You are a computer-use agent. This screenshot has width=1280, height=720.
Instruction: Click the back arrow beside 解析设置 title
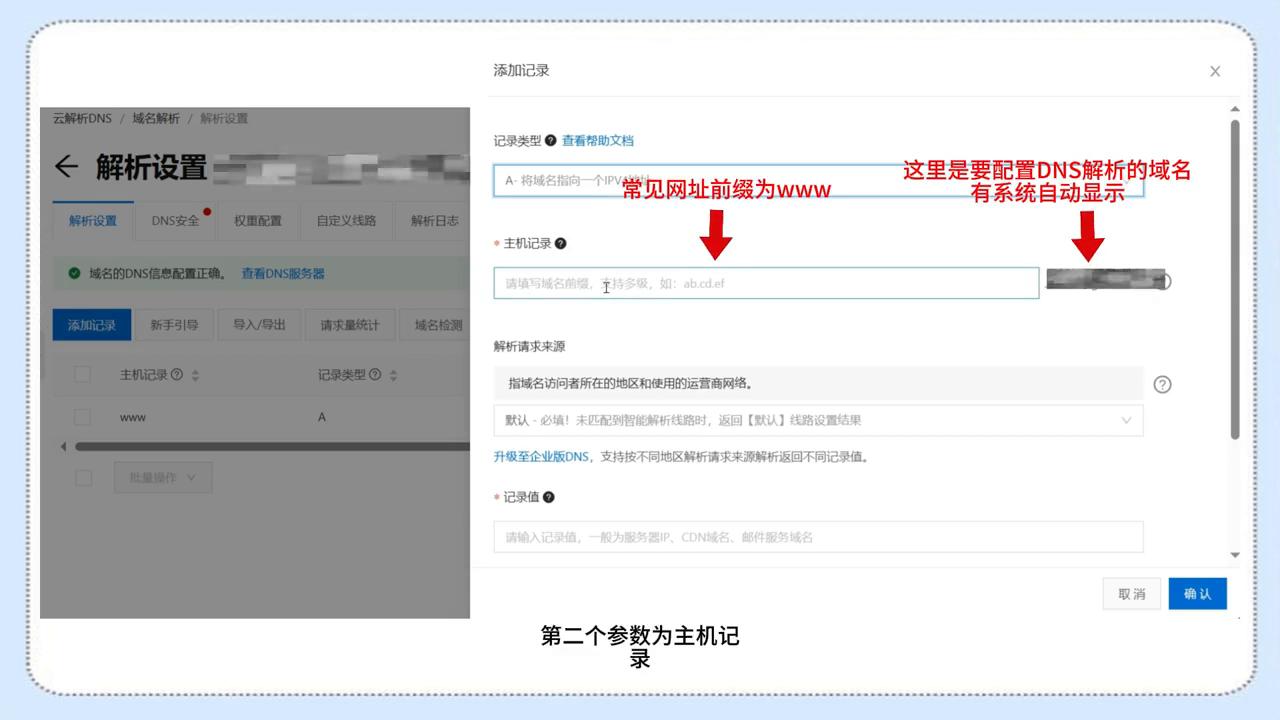tap(65, 167)
